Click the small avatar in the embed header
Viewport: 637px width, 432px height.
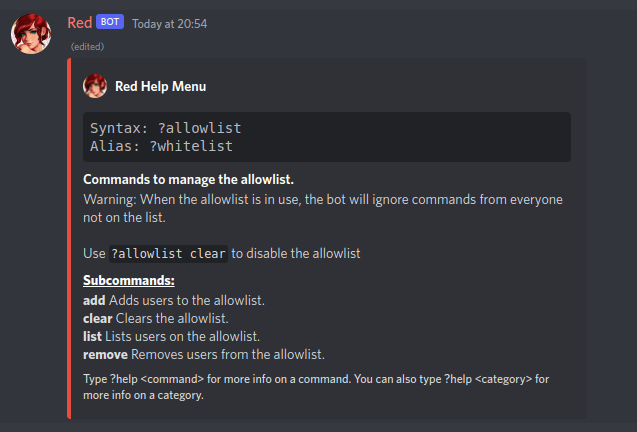click(95, 86)
